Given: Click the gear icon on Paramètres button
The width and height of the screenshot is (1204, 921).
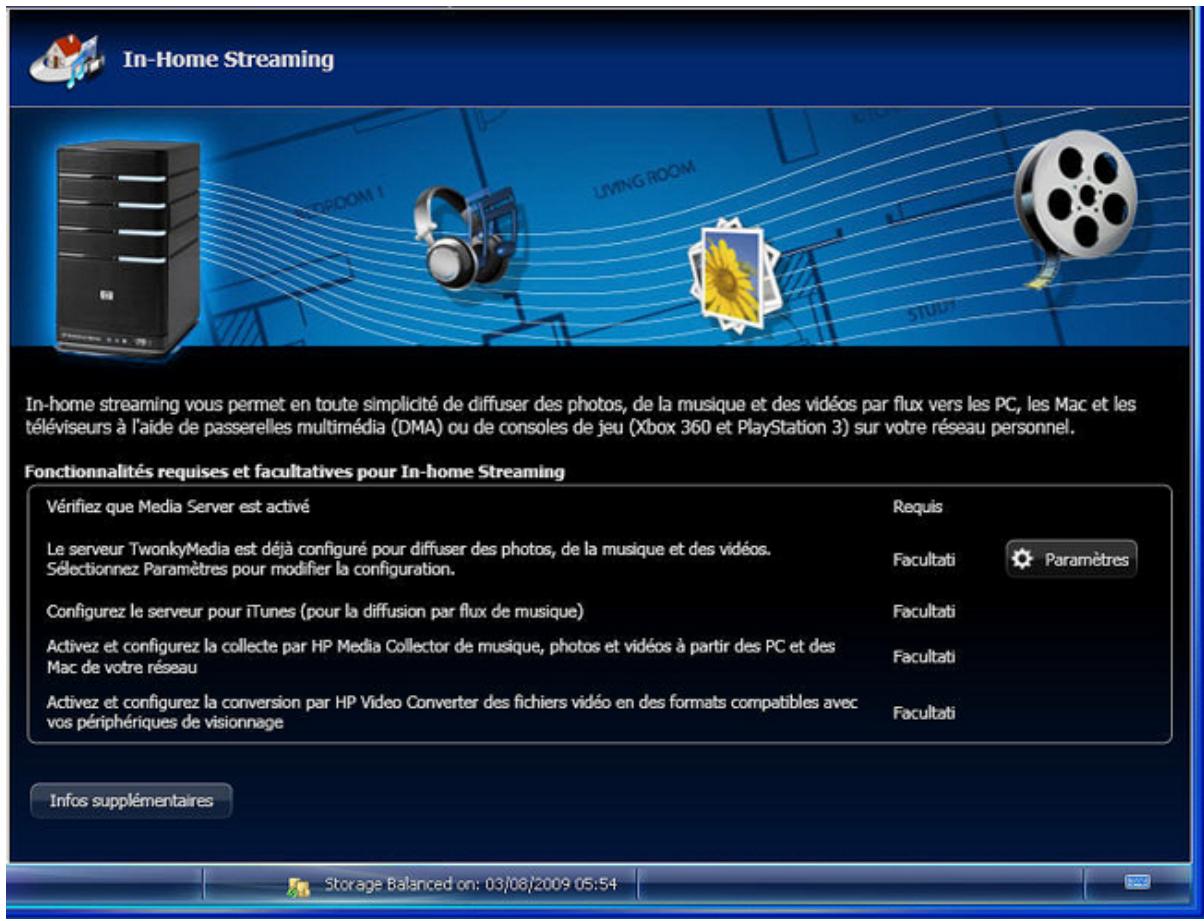Looking at the screenshot, I should point(1022,560).
